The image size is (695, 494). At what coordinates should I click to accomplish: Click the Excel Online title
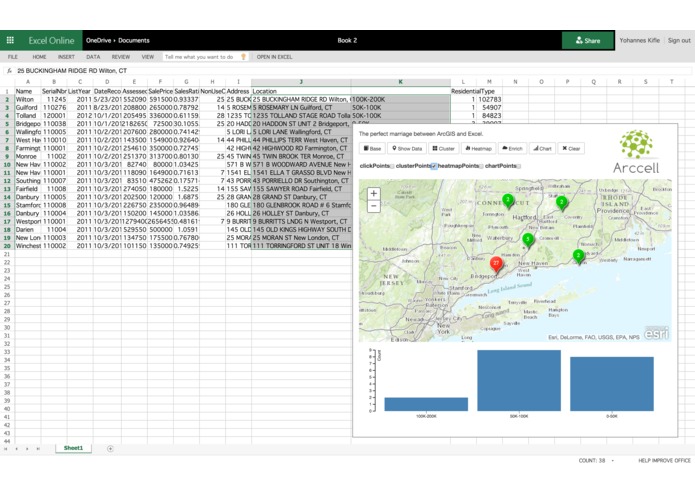(51, 40)
